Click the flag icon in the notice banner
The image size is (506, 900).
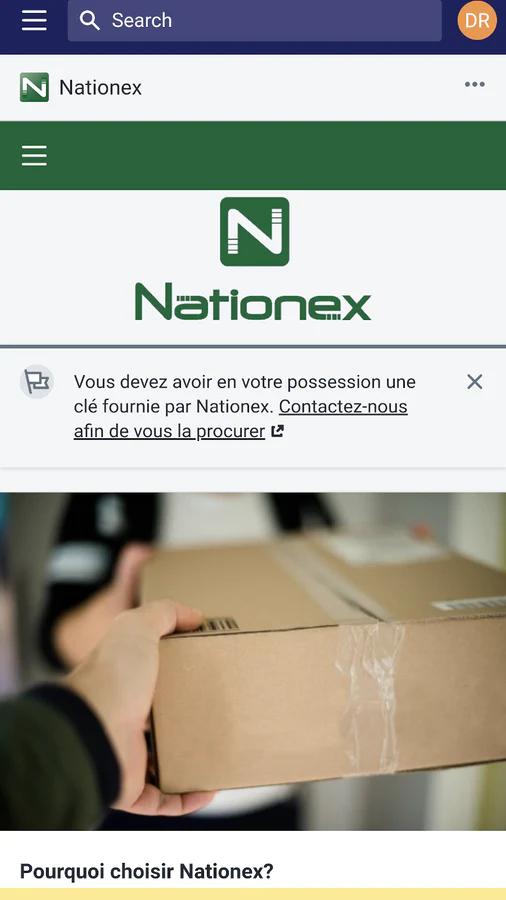(x=37, y=382)
